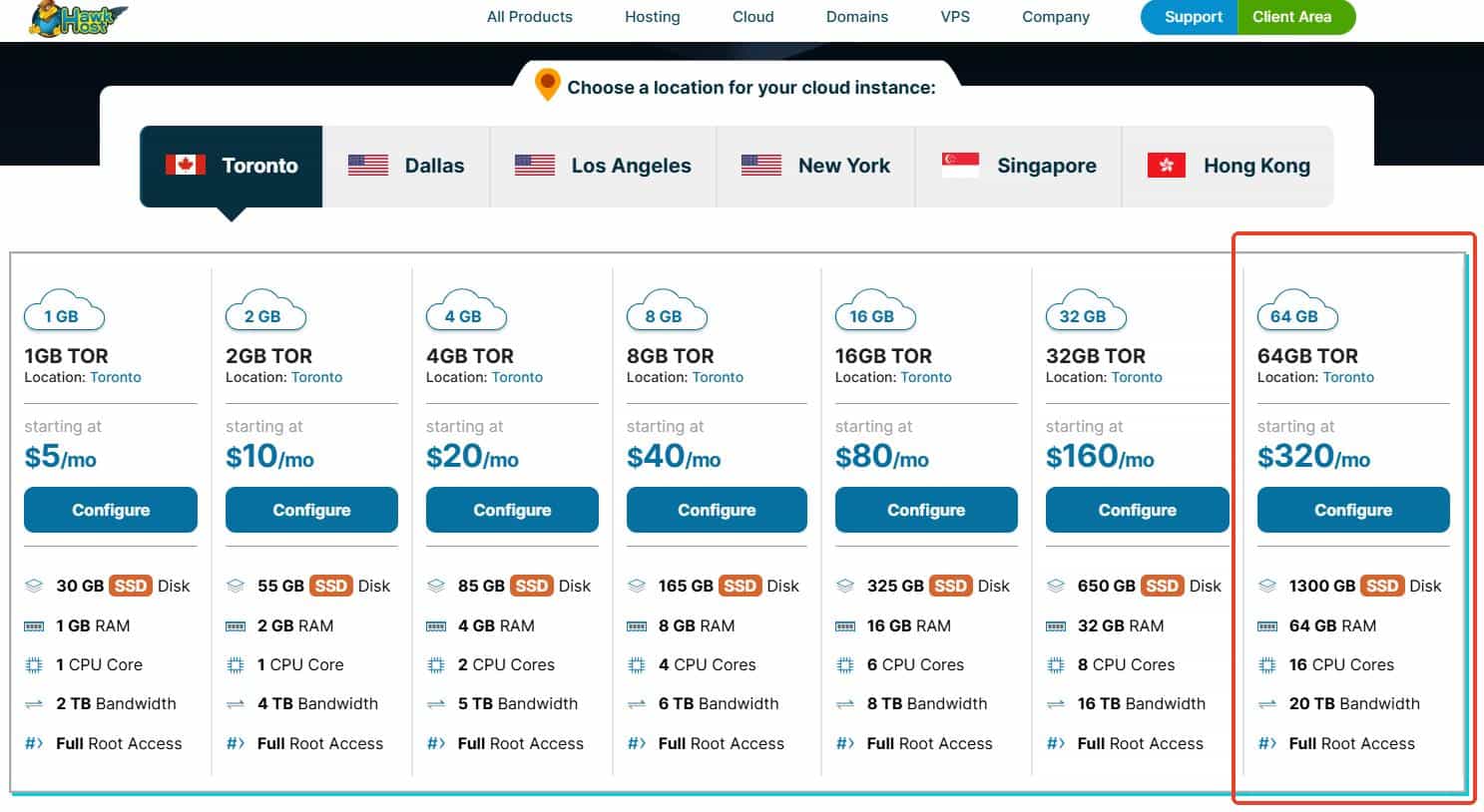
Task: Switch to the Dallas location tab
Action: 406,166
